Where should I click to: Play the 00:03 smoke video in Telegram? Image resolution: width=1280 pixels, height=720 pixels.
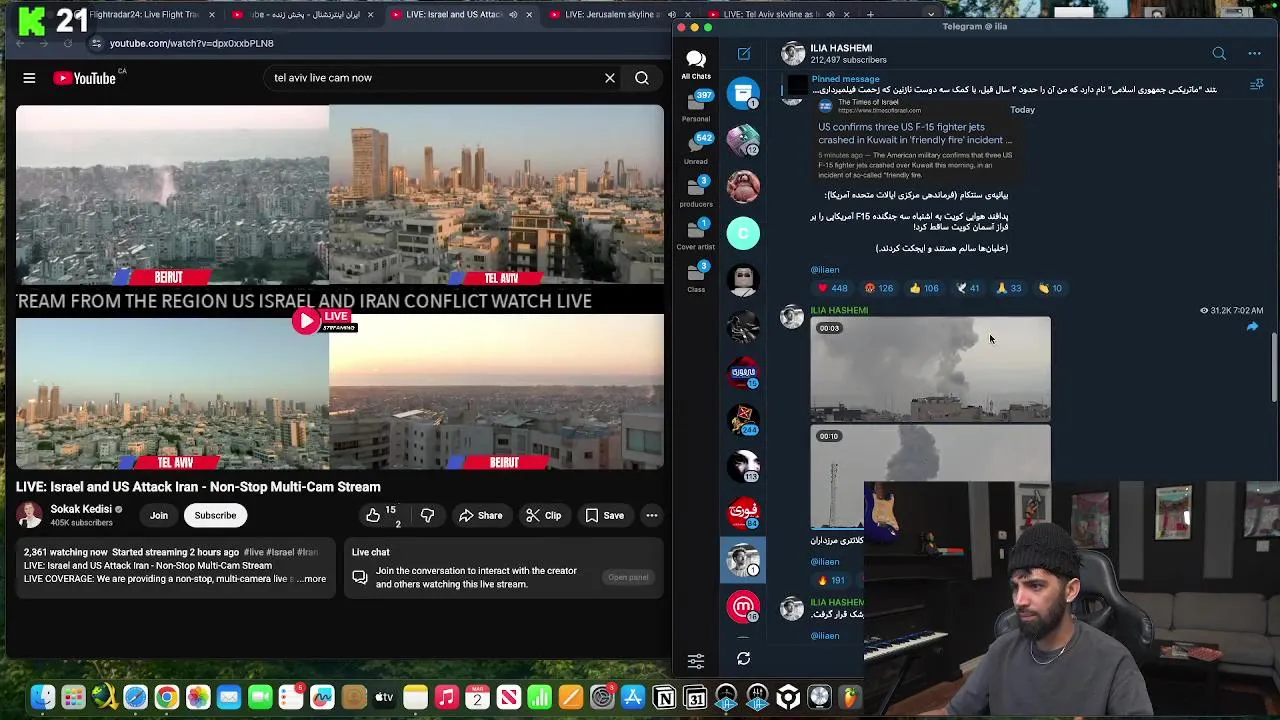tap(930, 369)
